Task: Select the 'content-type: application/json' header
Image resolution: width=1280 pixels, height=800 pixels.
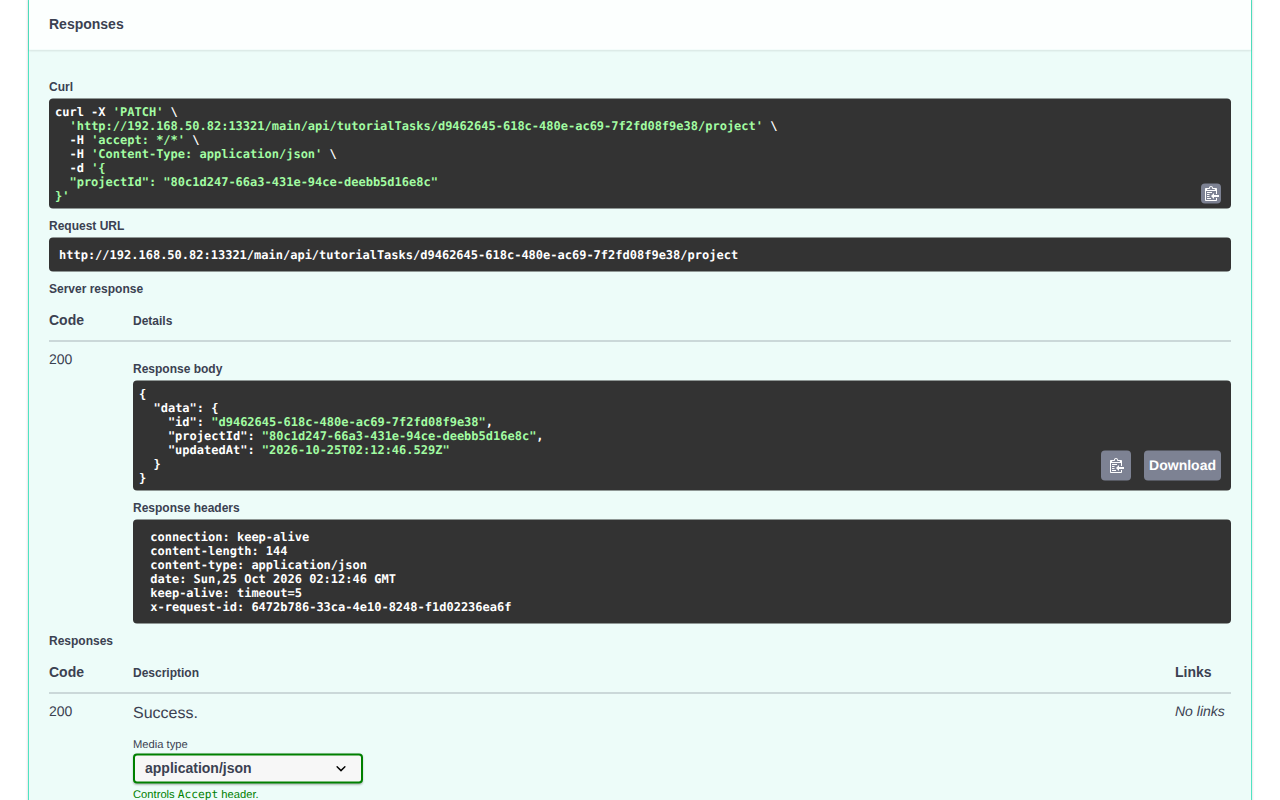Action: 259,565
